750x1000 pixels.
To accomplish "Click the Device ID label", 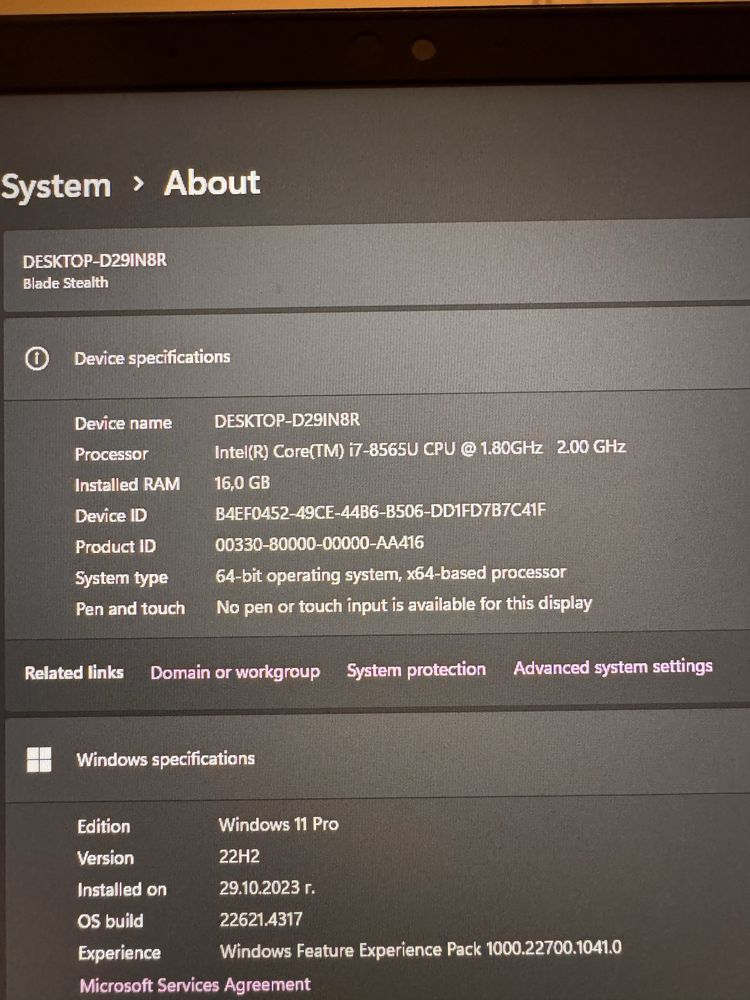I will pos(111,515).
